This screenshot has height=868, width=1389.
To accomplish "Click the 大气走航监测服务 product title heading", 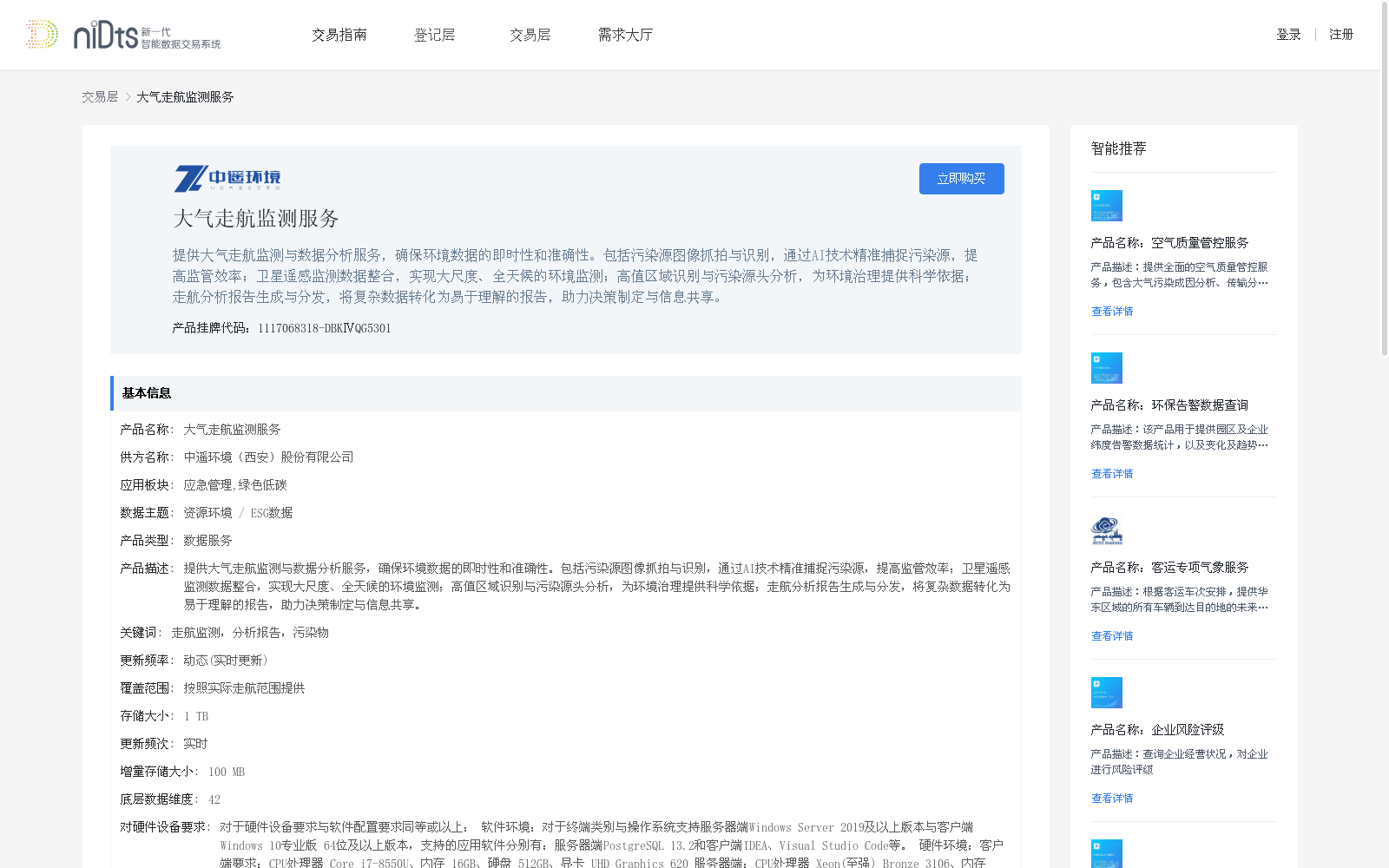I will pos(256,219).
